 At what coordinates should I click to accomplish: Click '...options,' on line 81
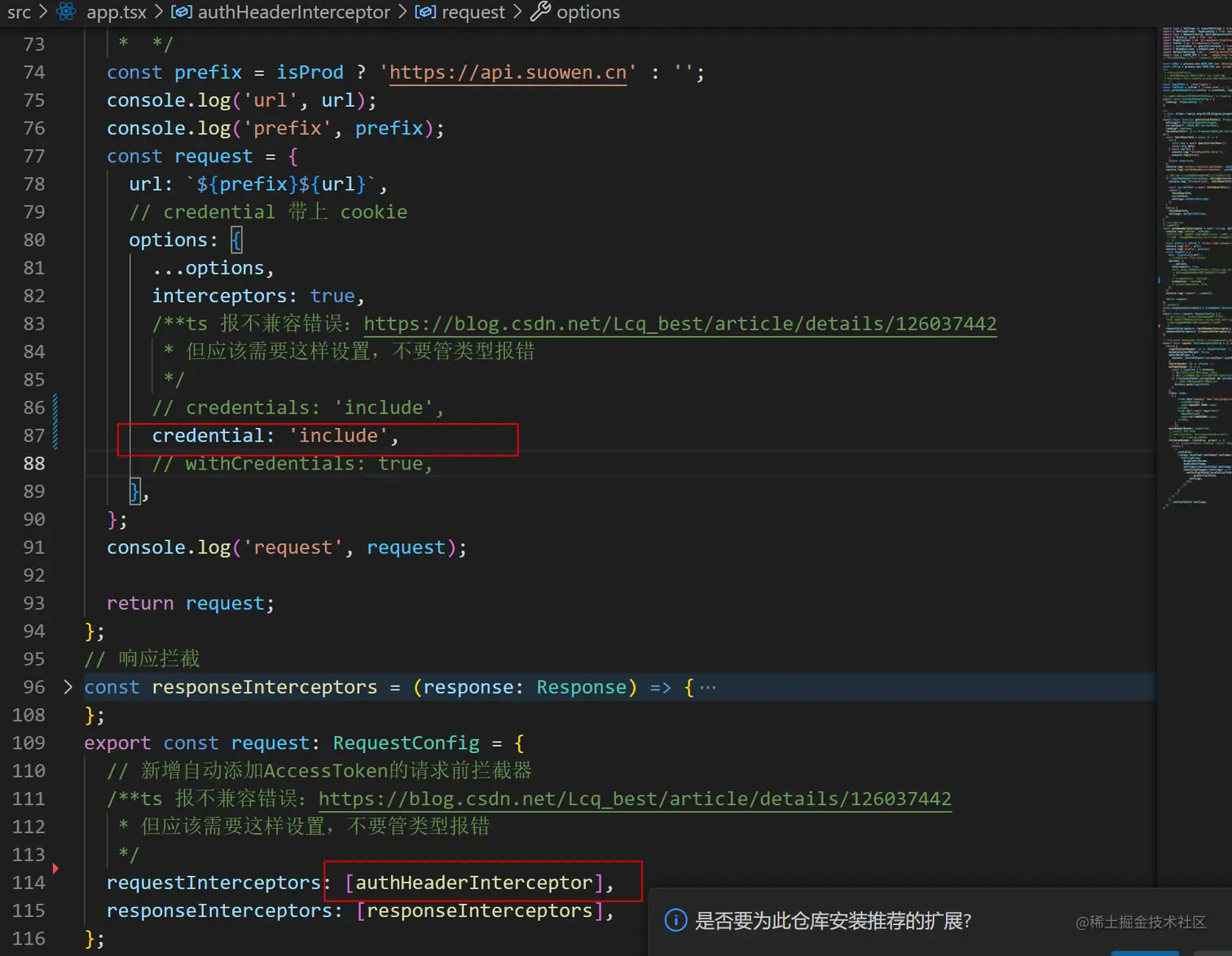(213, 268)
